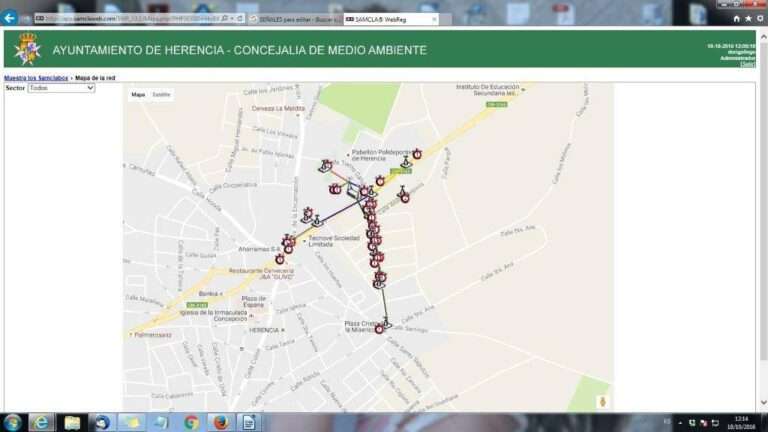Switch map to Mapa view
The width and height of the screenshot is (768, 432).
138,95
